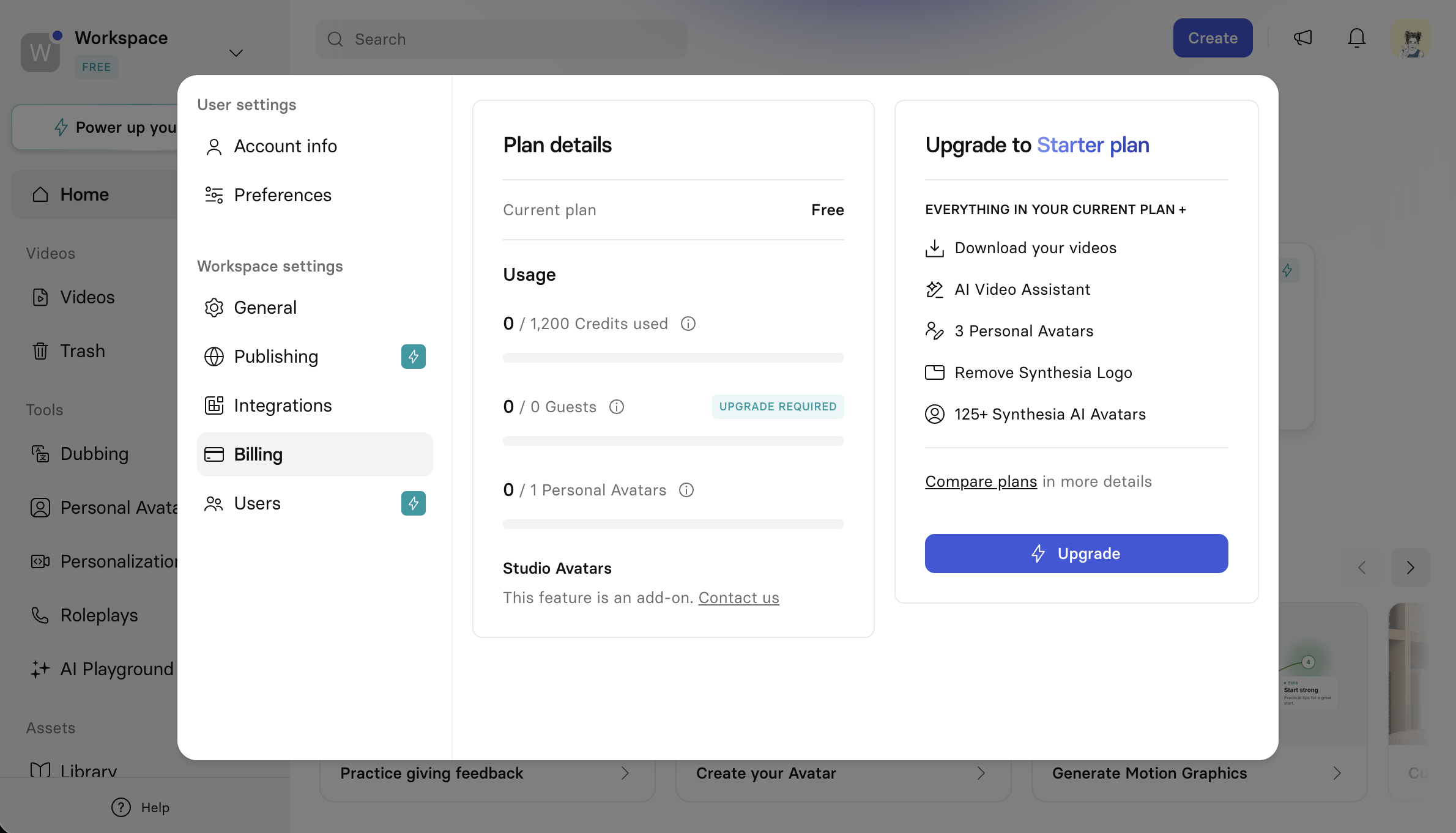Open Integrations settings
This screenshot has height=833, width=1456.
tap(314, 405)
